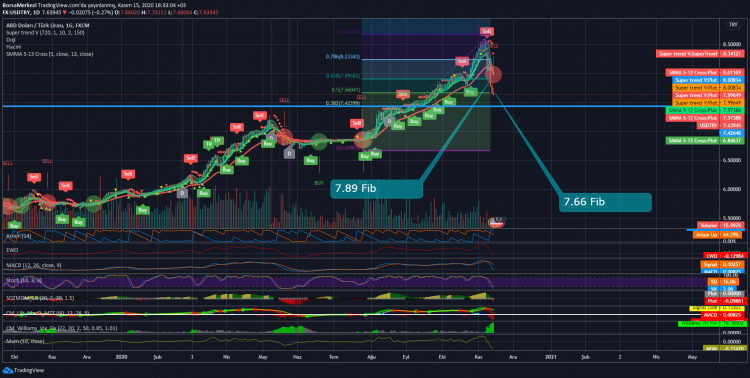750x378 pixels.
Task: Click the Tem month label on time axis
Action: tap(334, 357)
